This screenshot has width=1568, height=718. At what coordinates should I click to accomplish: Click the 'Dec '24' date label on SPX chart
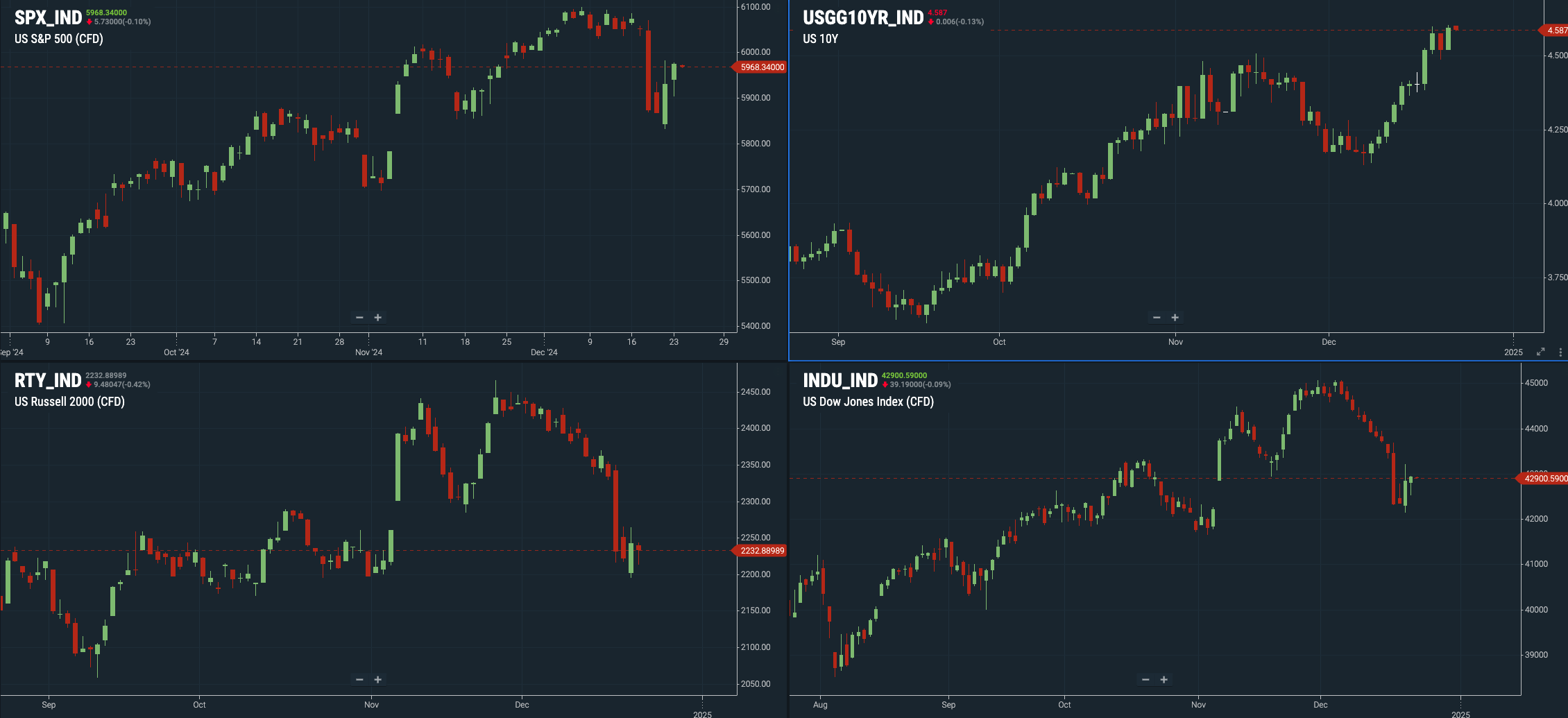[x=544, y=352]
